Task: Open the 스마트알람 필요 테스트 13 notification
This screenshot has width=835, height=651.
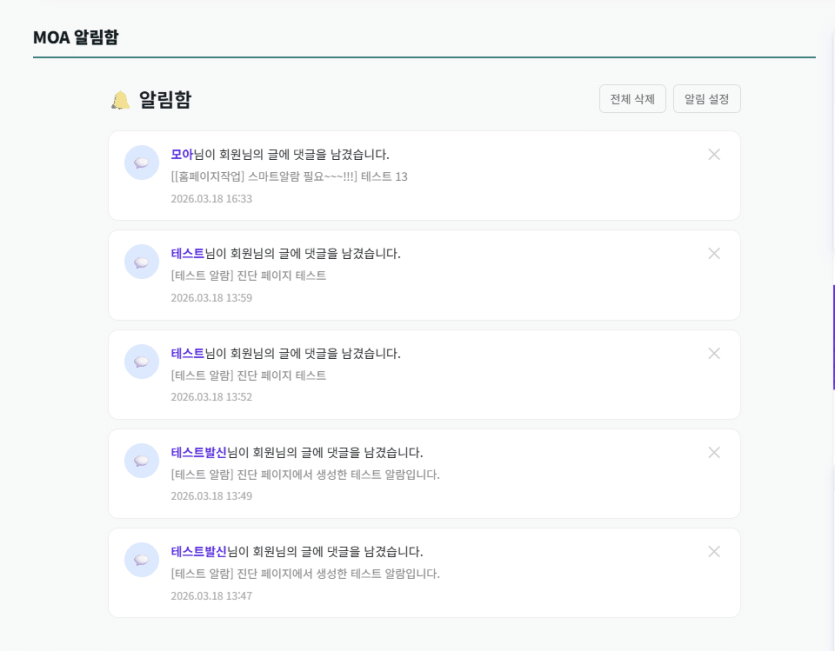Action: [420, 175]
